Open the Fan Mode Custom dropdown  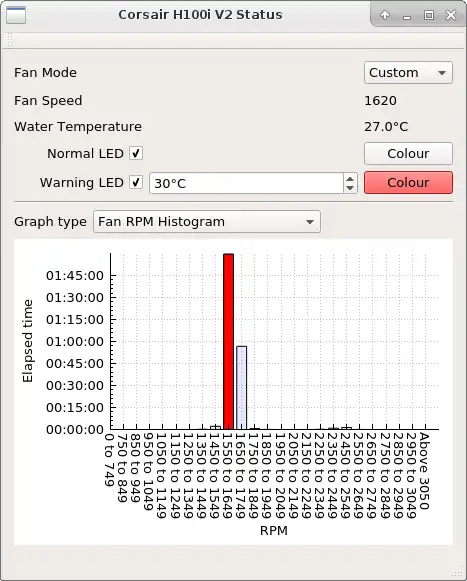pos(408,73)
